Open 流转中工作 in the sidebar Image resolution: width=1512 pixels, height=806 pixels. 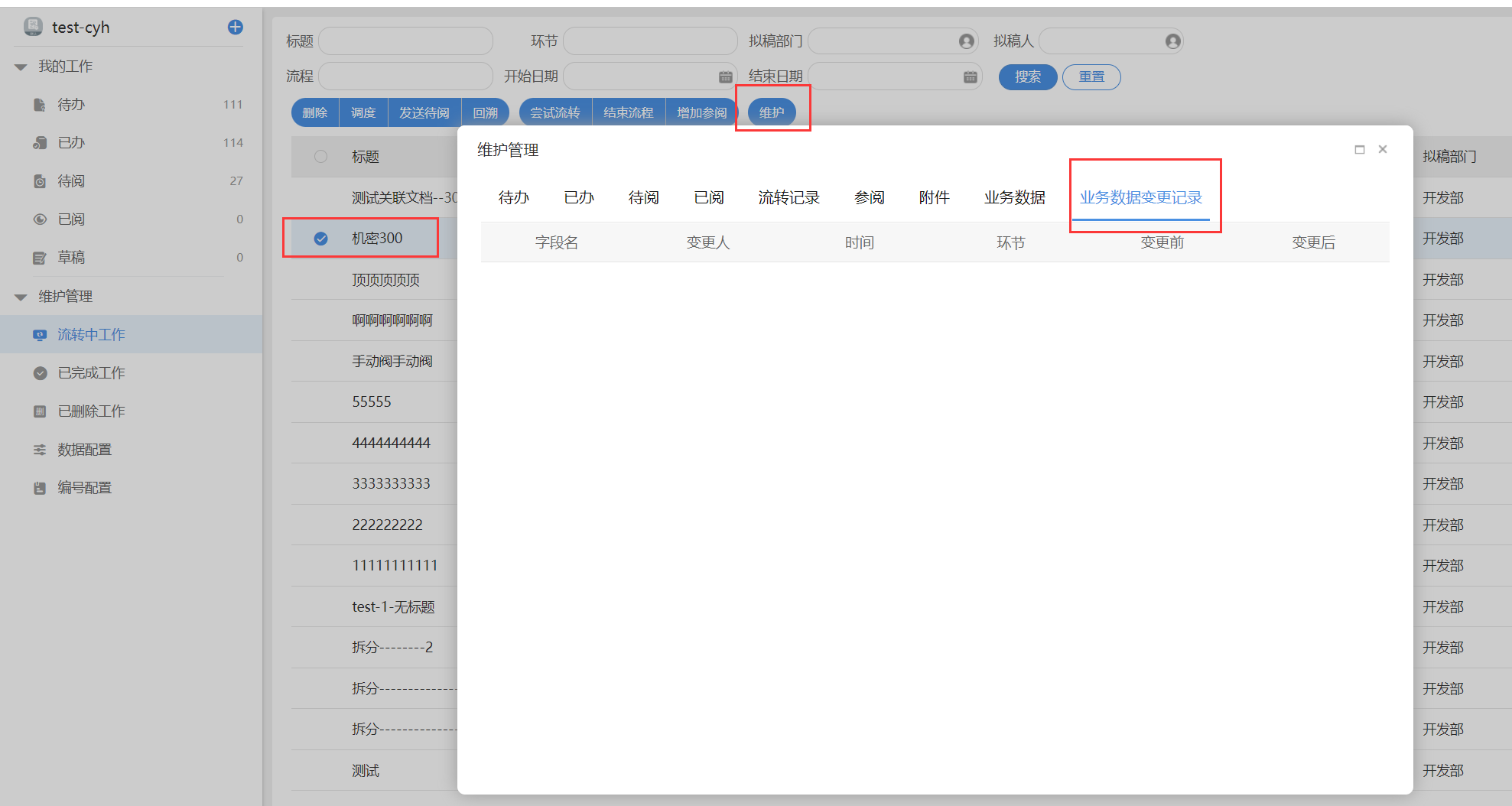[x=131, y=334]
